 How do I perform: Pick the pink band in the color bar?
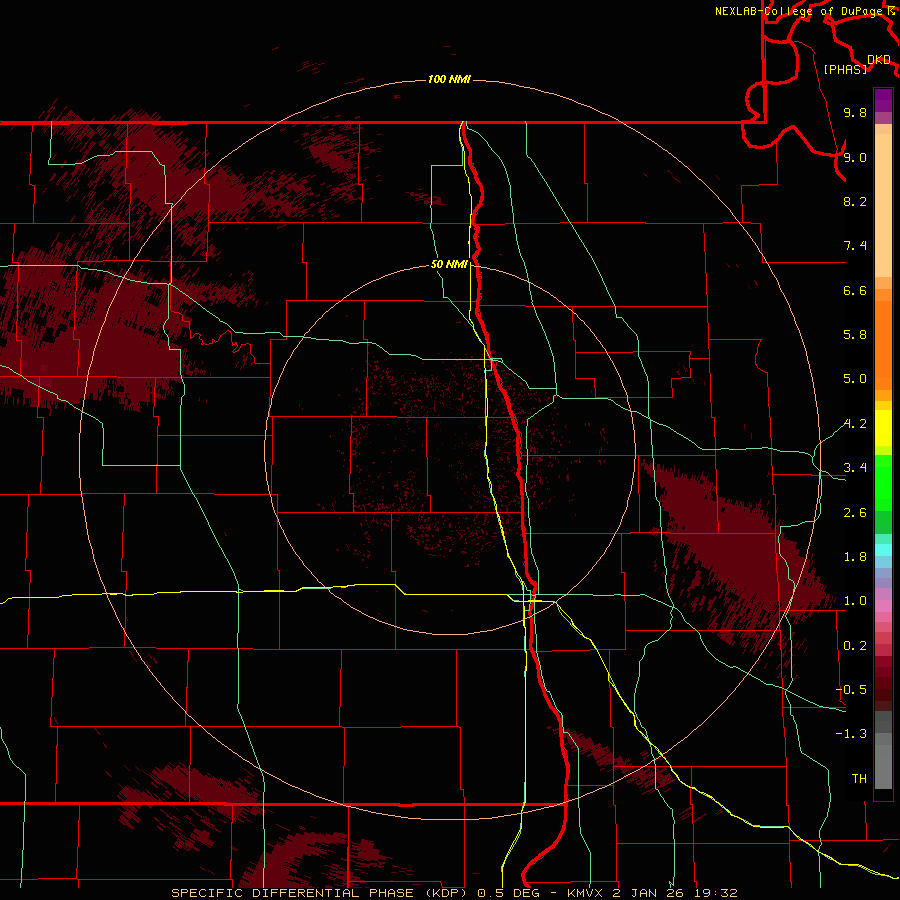pyautogui.click(x=883, y=606)
